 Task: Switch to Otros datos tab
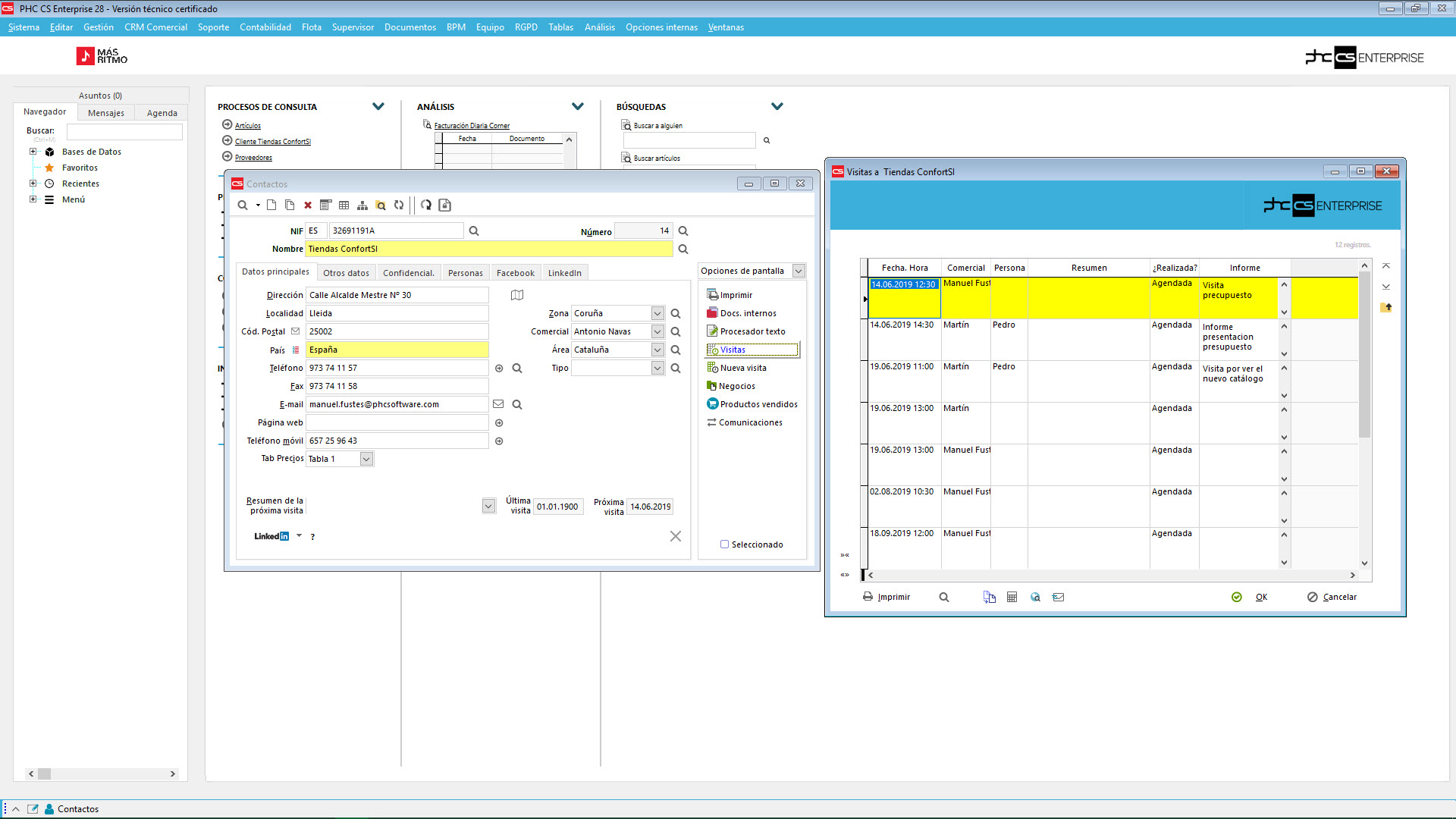click(346, 273)
